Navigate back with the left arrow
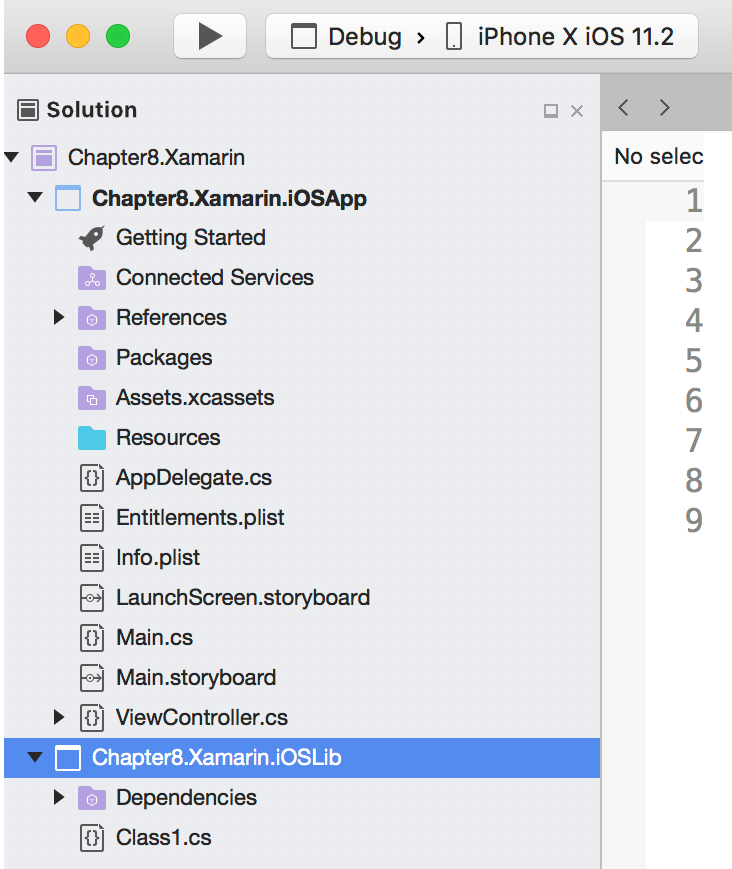 623,107
